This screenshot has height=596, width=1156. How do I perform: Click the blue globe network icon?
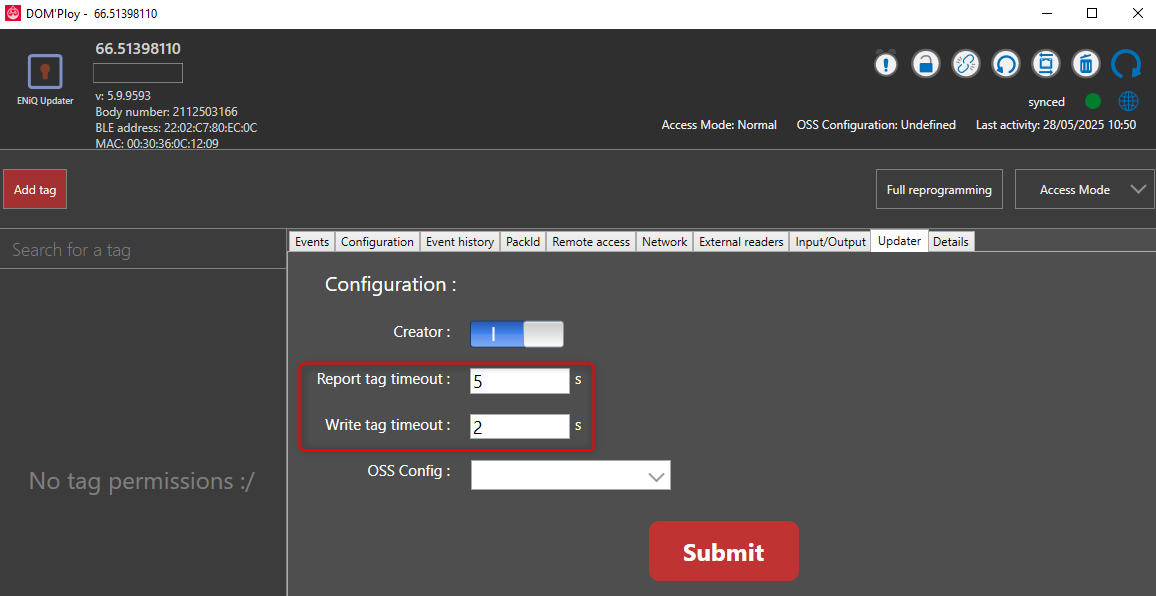click(x=1128, y=101)
